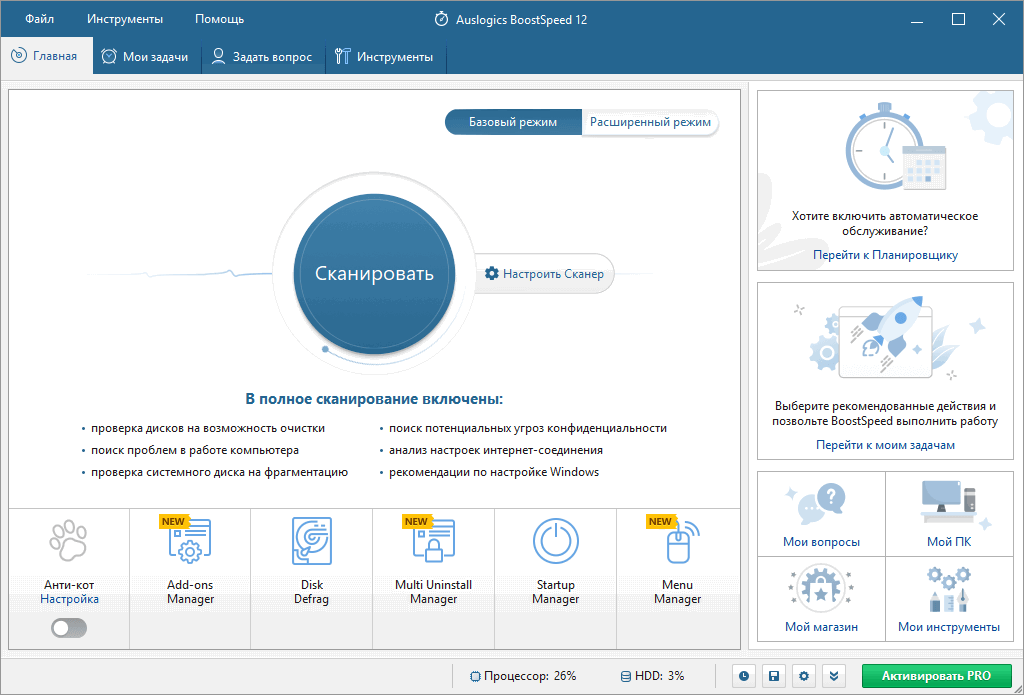Screen dimensions: 1024x695
Task: Open the Add-ons Manager tool icon
Action: tap(190, 541)
